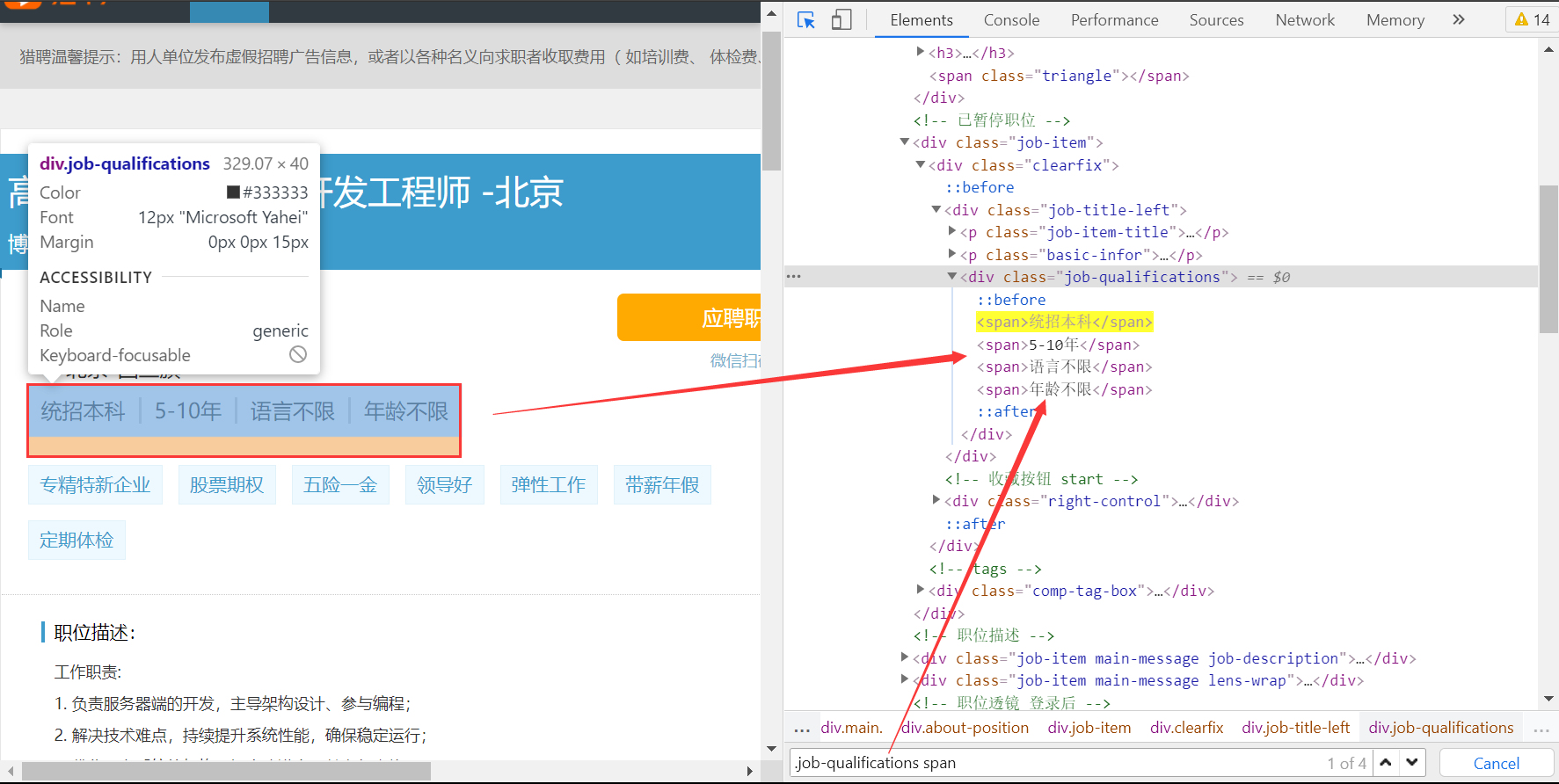Click breadcrumb div.about-position
The image size is (1559, 784).
(965, 728)
